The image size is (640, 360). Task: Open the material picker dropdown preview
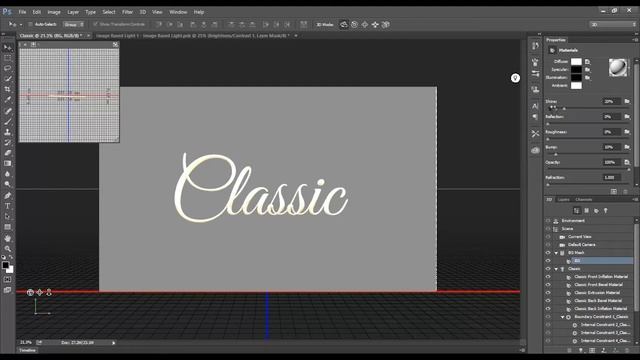click(x=619, y=67)
